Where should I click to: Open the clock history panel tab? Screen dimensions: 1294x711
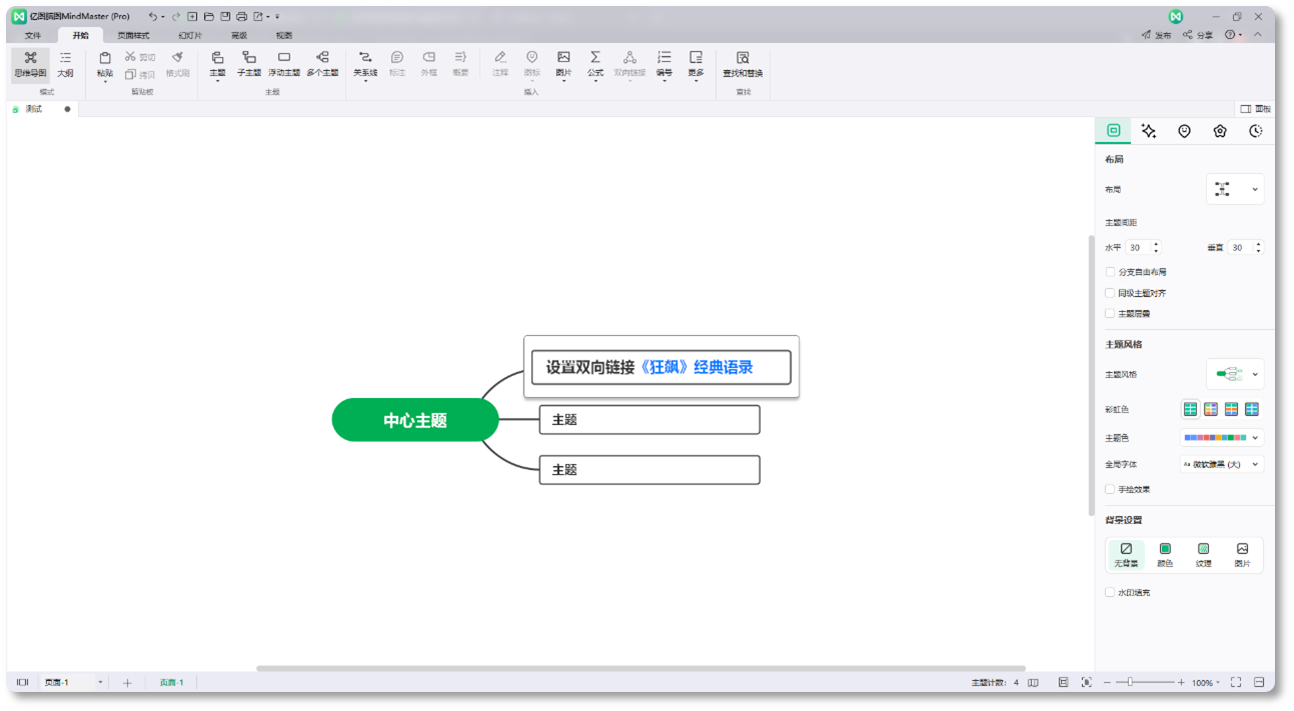[x=1256, y=131]
